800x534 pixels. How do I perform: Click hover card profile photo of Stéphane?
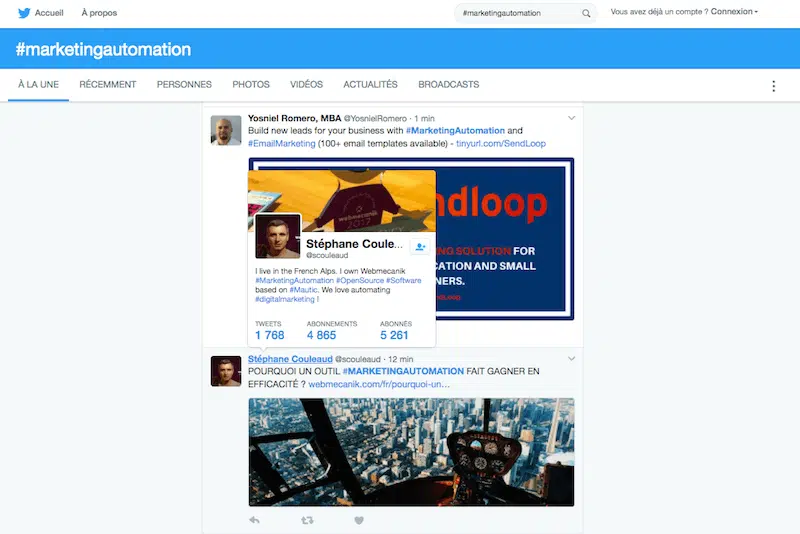click(x=278, y=236)
